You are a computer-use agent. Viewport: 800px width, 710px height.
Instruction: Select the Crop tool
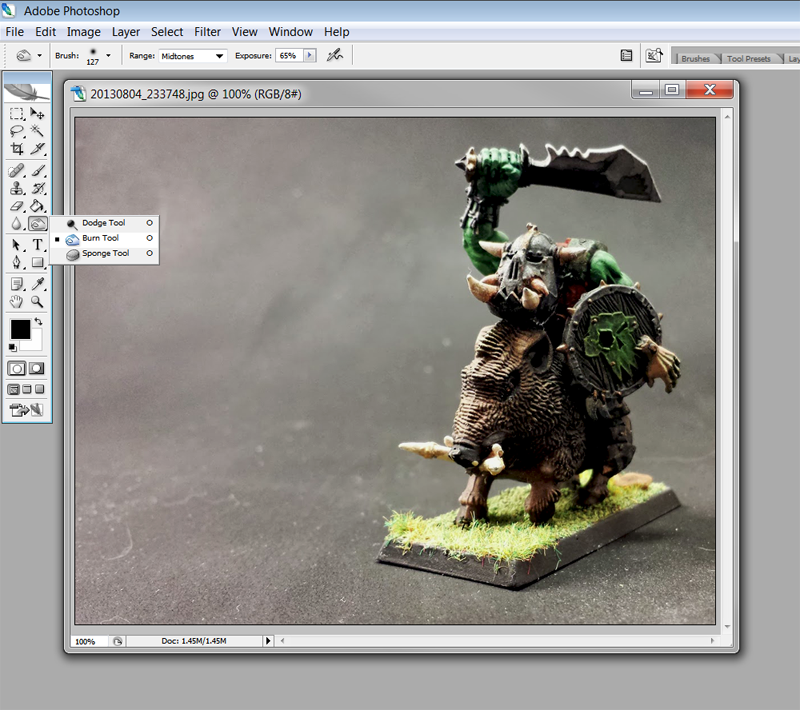tap(17, 148)
